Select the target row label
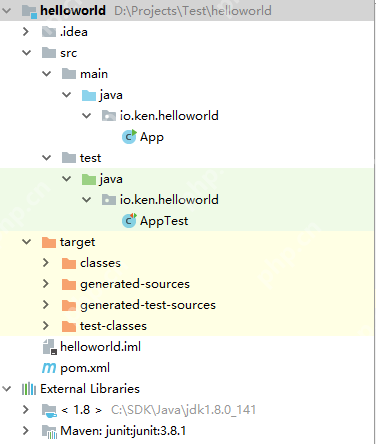 pos(78,242)
